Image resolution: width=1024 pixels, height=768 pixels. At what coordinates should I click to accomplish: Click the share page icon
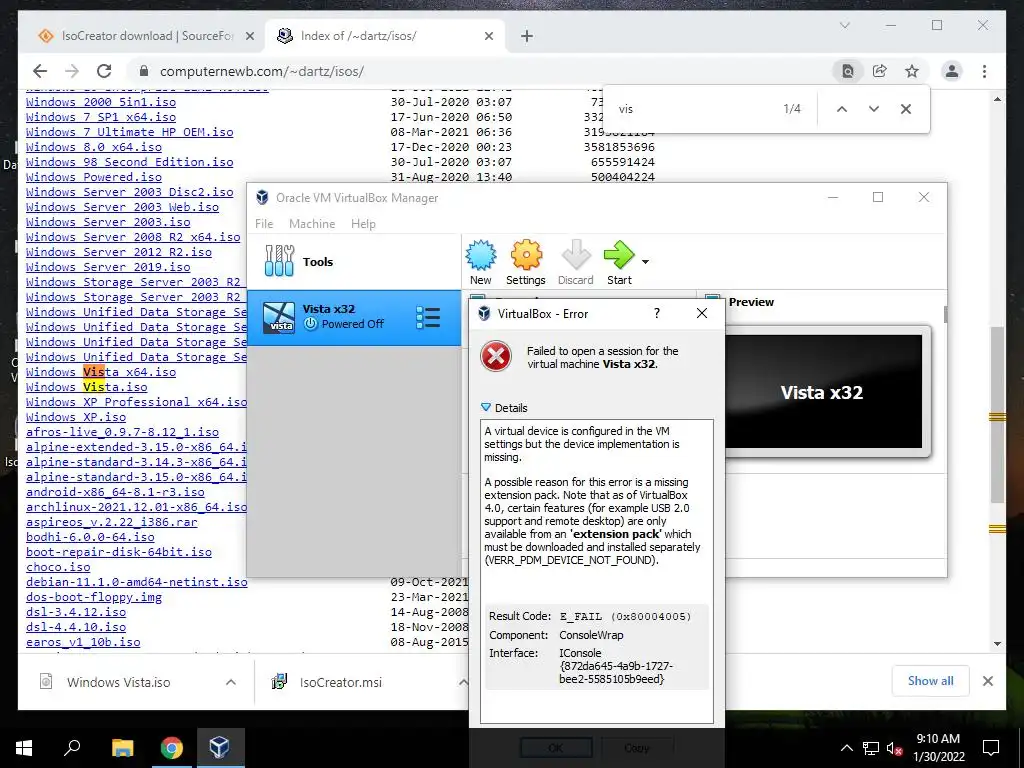pos(880,71)
